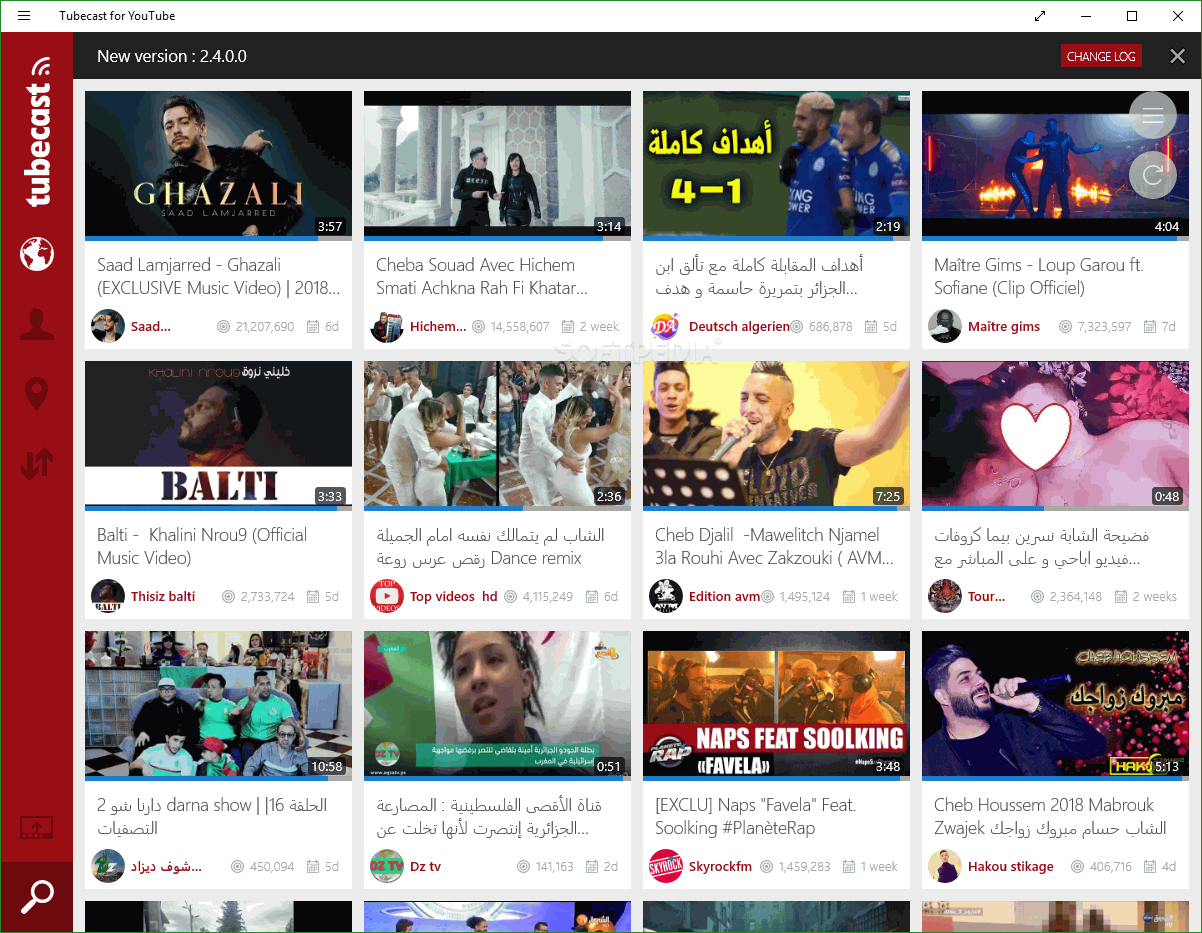Open the hamburger menu in title bar

point(24,16)
